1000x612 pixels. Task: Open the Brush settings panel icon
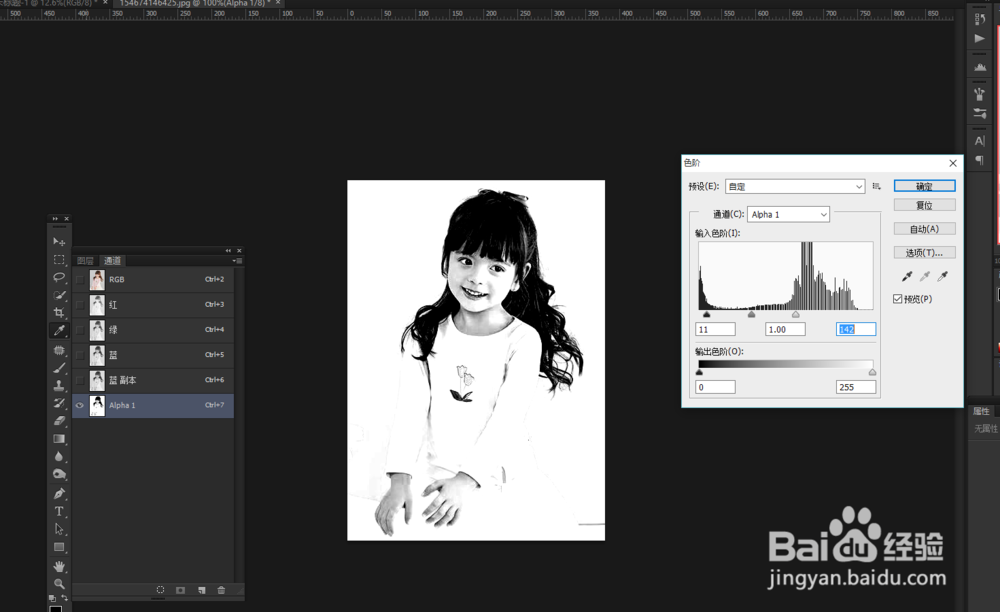980,113
